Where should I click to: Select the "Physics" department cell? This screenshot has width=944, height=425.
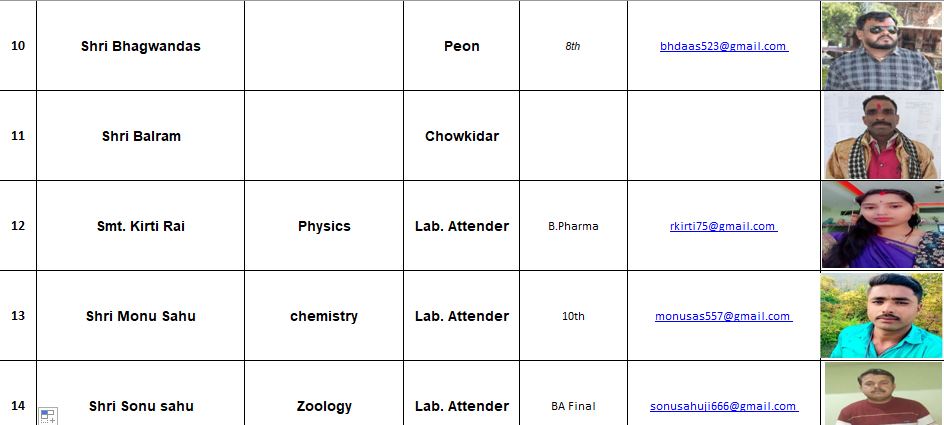pyautogui.click(x=324, y=226)
